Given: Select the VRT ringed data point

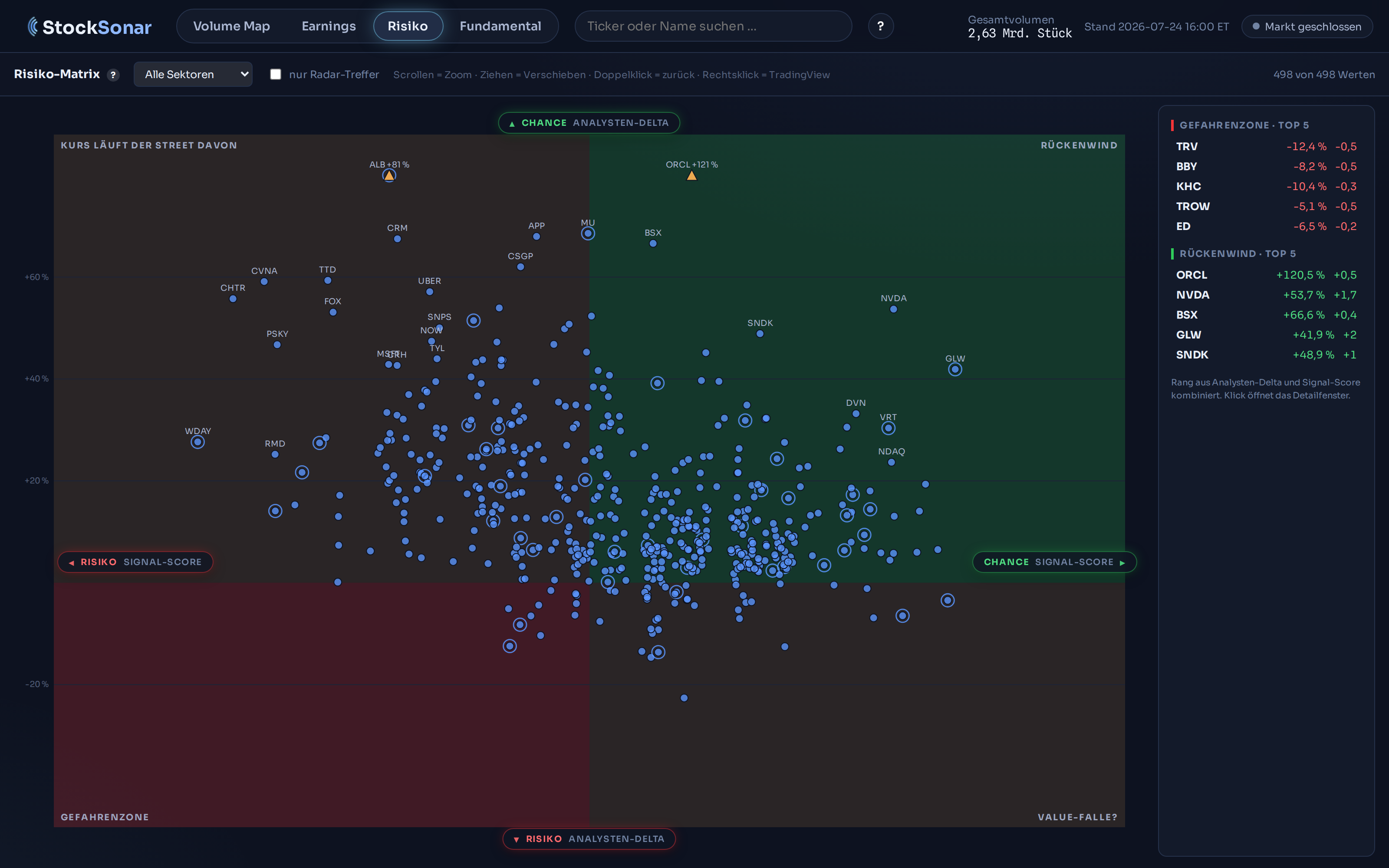Looking at the screenshot, I should [x=889, y=428].
